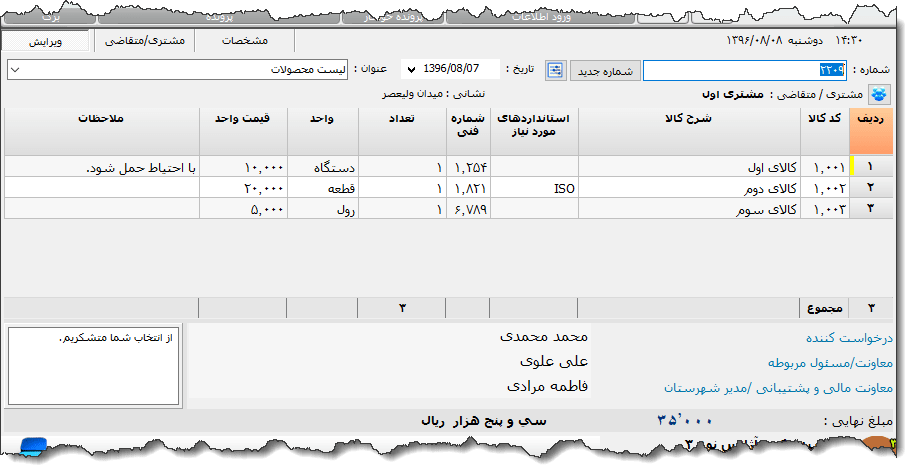Click the unit cell قطعه
Screen dimensions: 906x466
pos(322,187)
